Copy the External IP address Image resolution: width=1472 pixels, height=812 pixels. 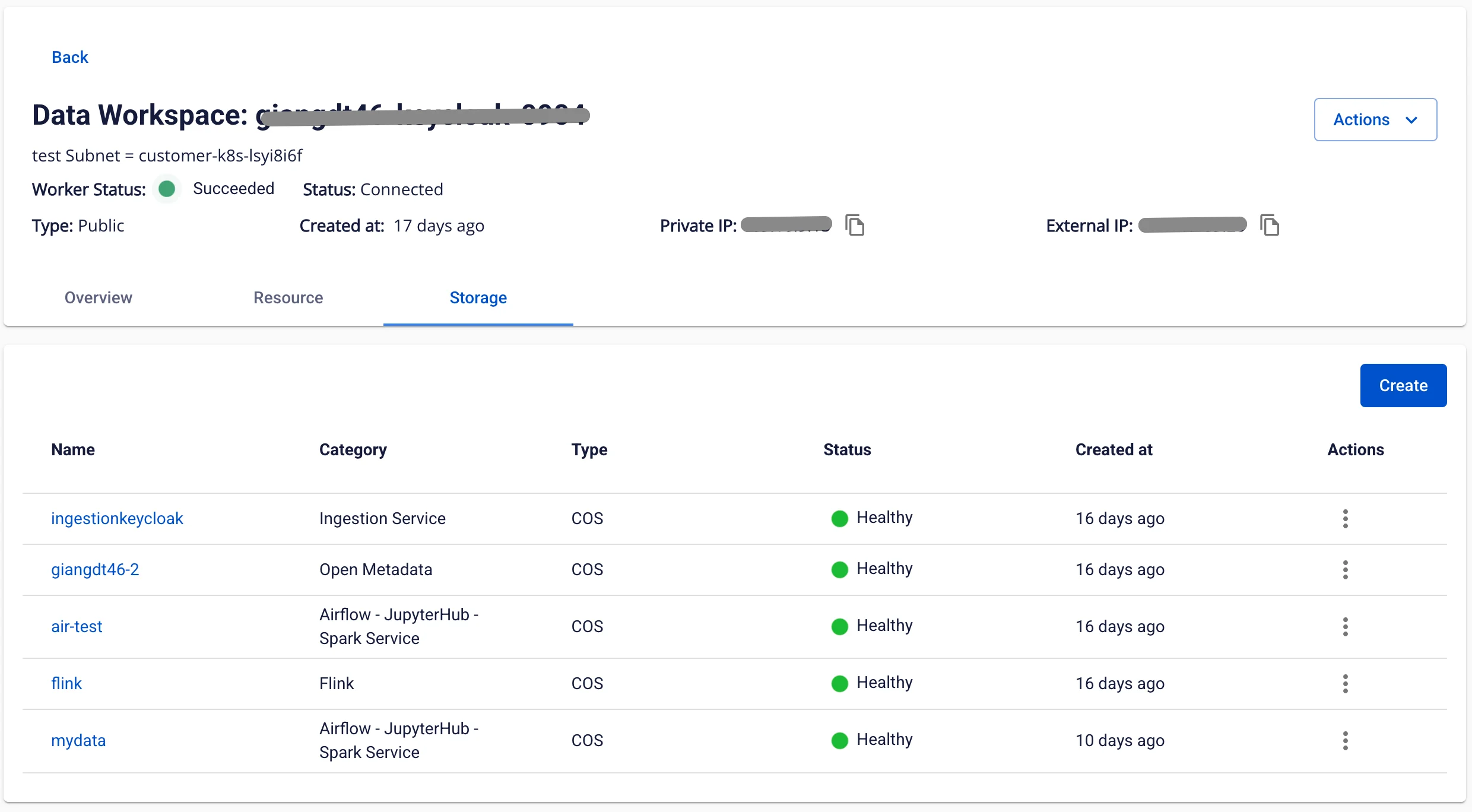tap(1270, 226)
